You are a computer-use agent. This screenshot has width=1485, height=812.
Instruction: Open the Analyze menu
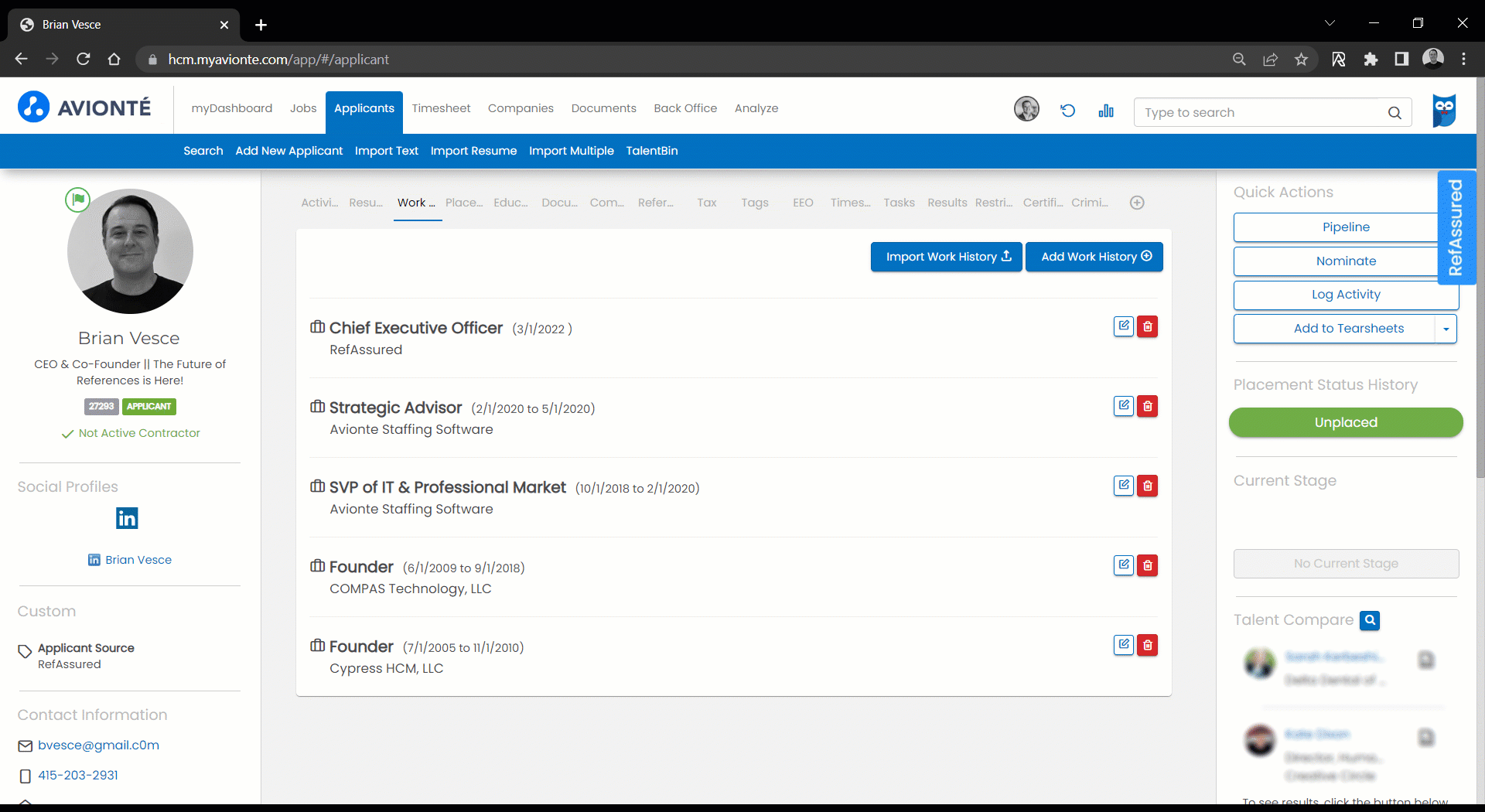click(756, 108)
